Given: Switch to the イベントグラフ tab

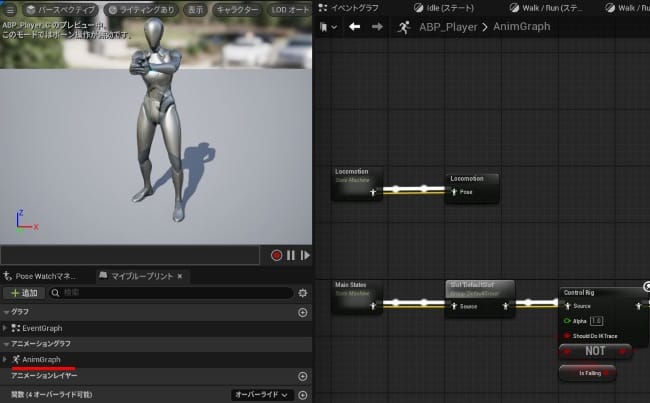Looking at the screenshot, I should click(349, 7).
